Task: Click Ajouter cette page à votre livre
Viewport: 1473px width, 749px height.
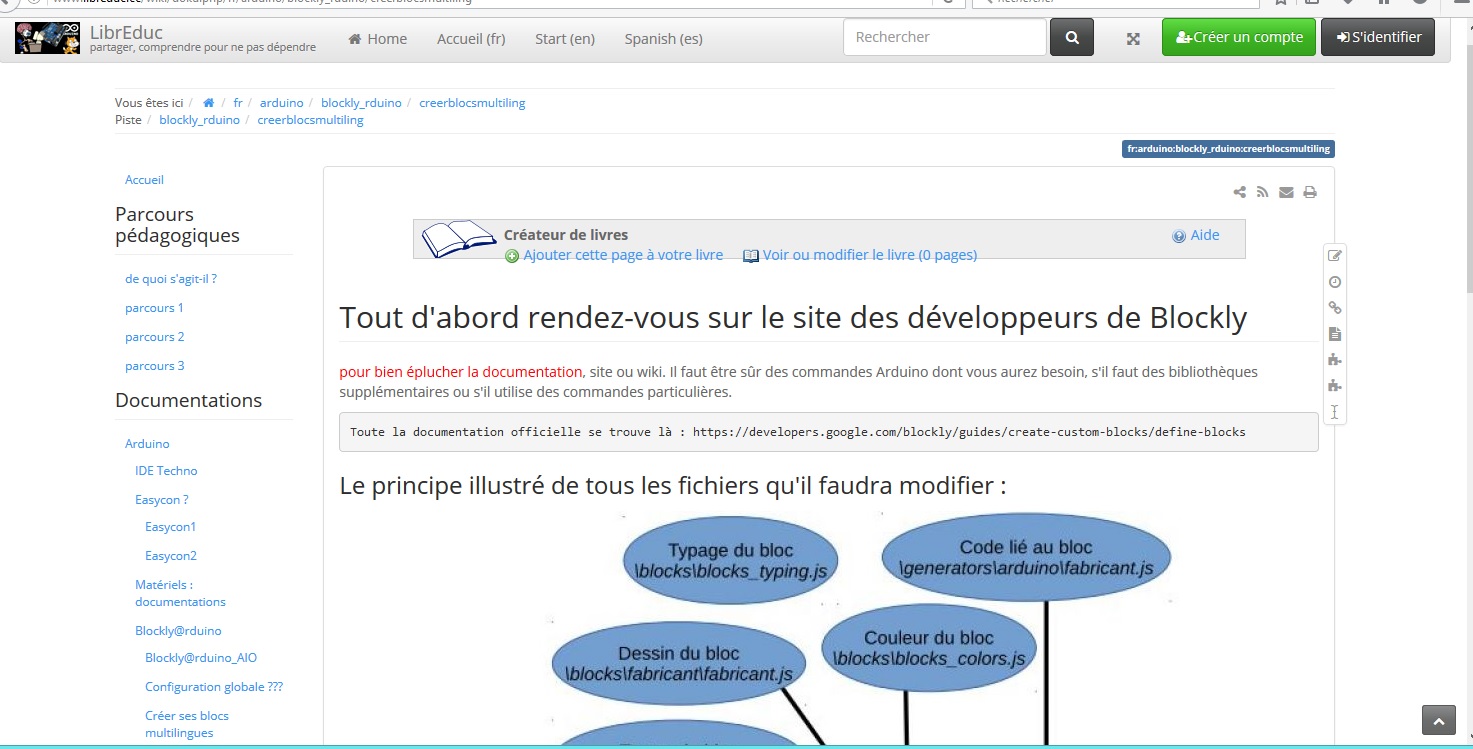Action: pos(623,255)
